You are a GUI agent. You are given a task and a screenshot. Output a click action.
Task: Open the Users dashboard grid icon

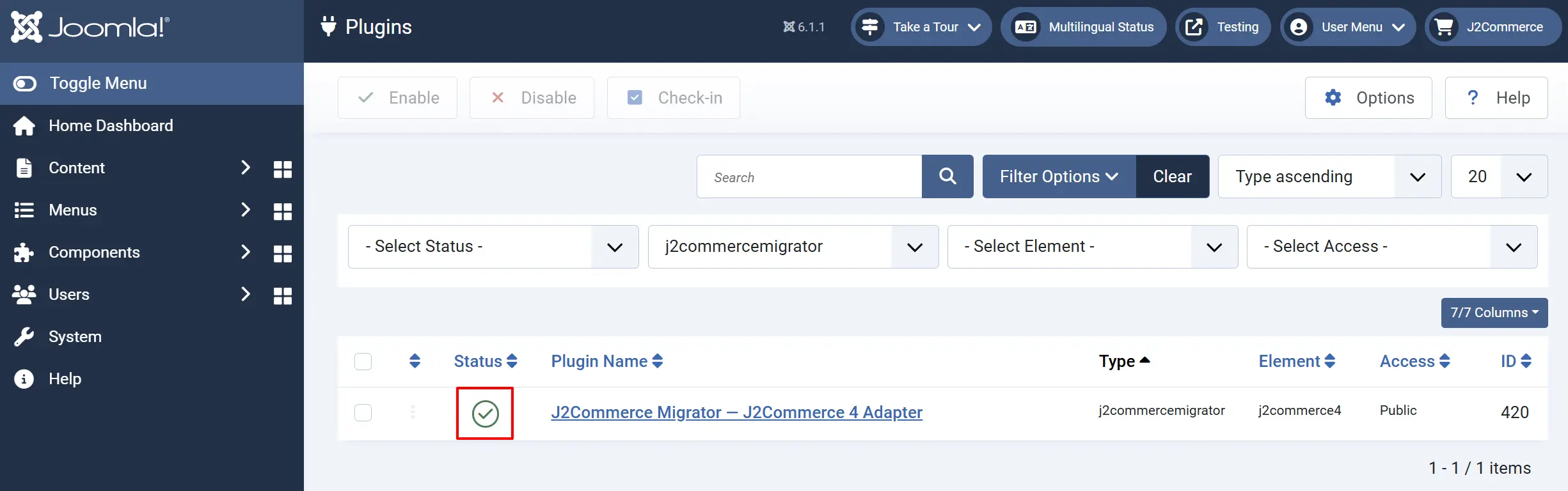pos(283,295)
